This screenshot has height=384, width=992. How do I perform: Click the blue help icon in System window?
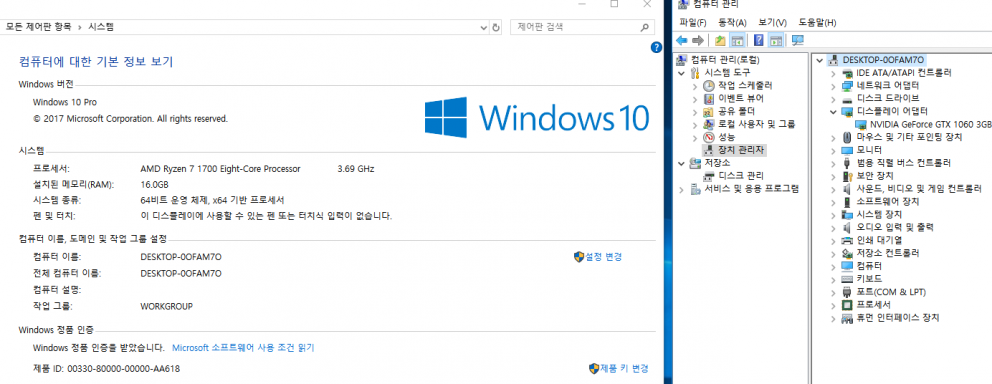tap(656, 47)
